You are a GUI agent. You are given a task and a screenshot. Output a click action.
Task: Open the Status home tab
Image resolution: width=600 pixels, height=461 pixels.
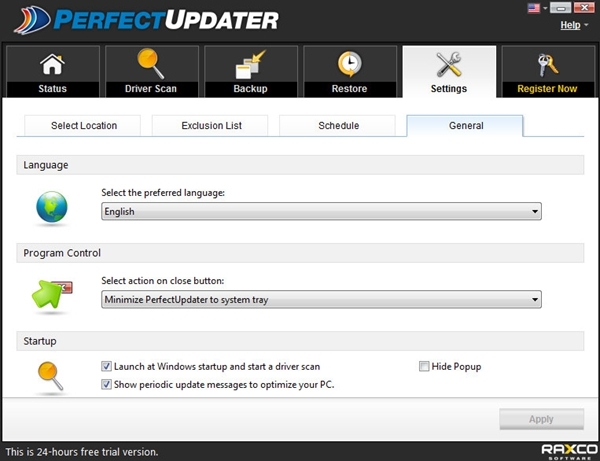(52, 72)
